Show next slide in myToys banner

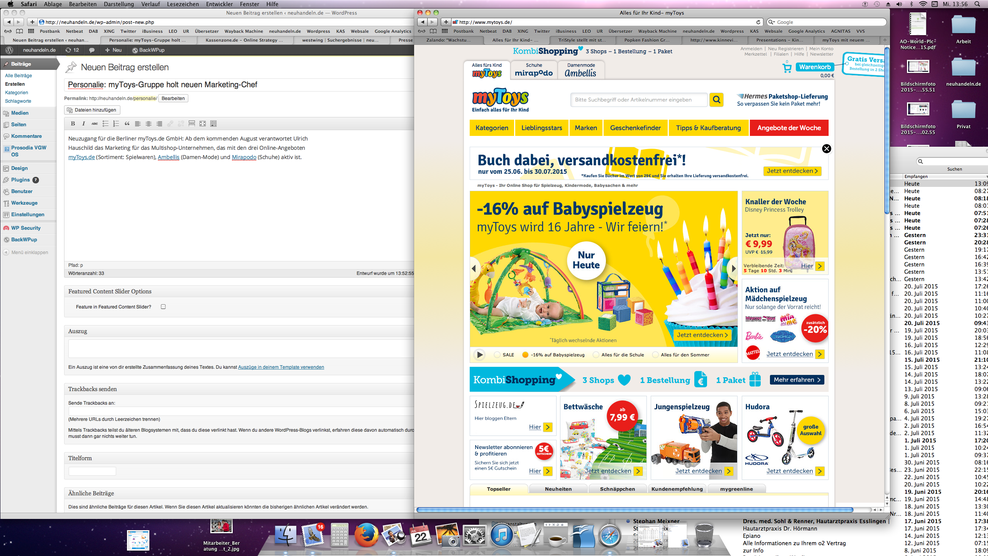coord(733,269)
